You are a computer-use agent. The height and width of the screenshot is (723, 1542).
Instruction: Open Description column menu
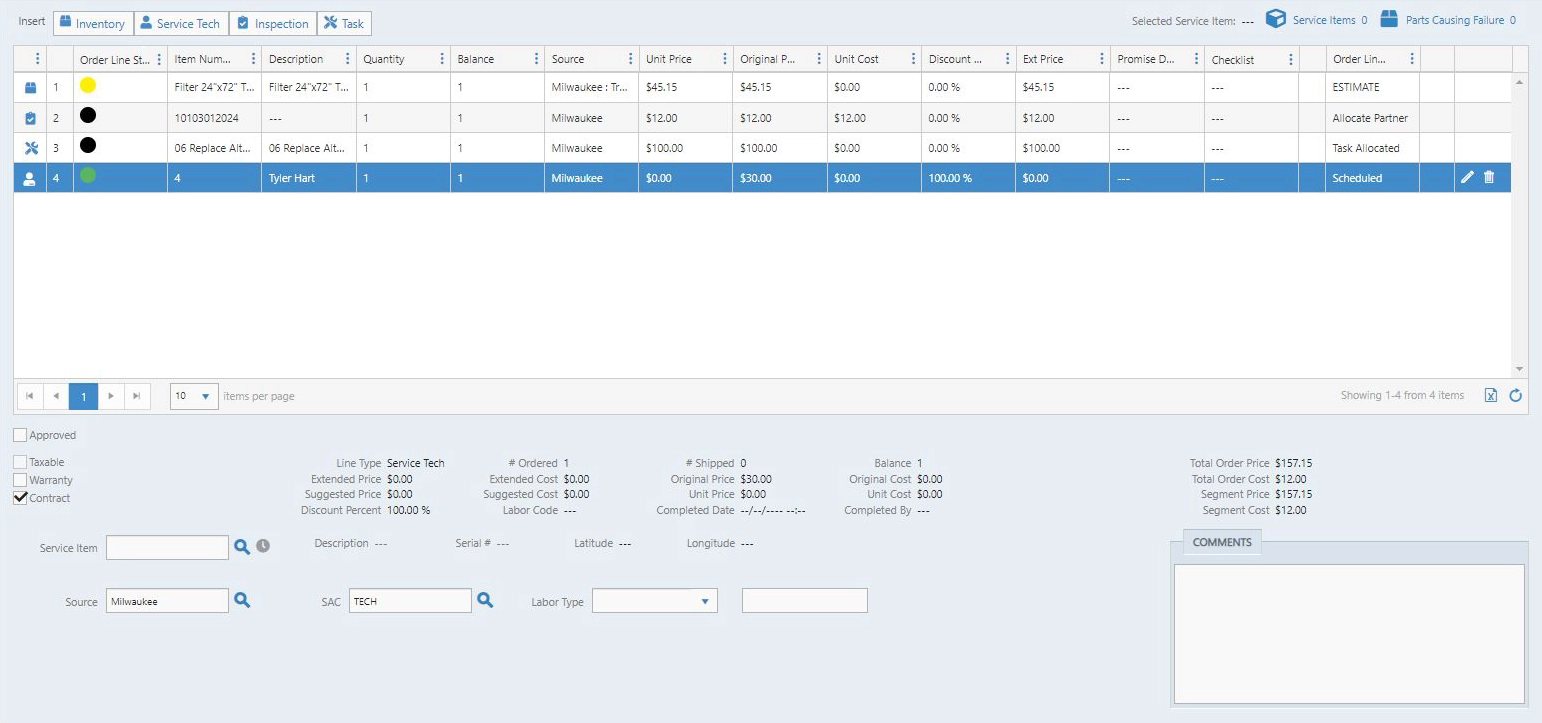coord(348,59)
